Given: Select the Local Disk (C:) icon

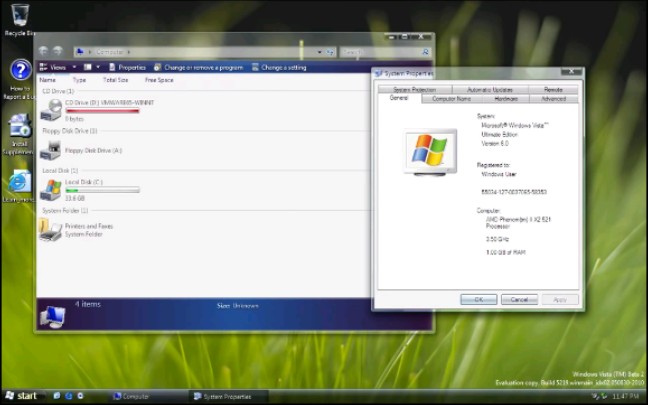Looking at the screenshot, I should click(51, 190).
